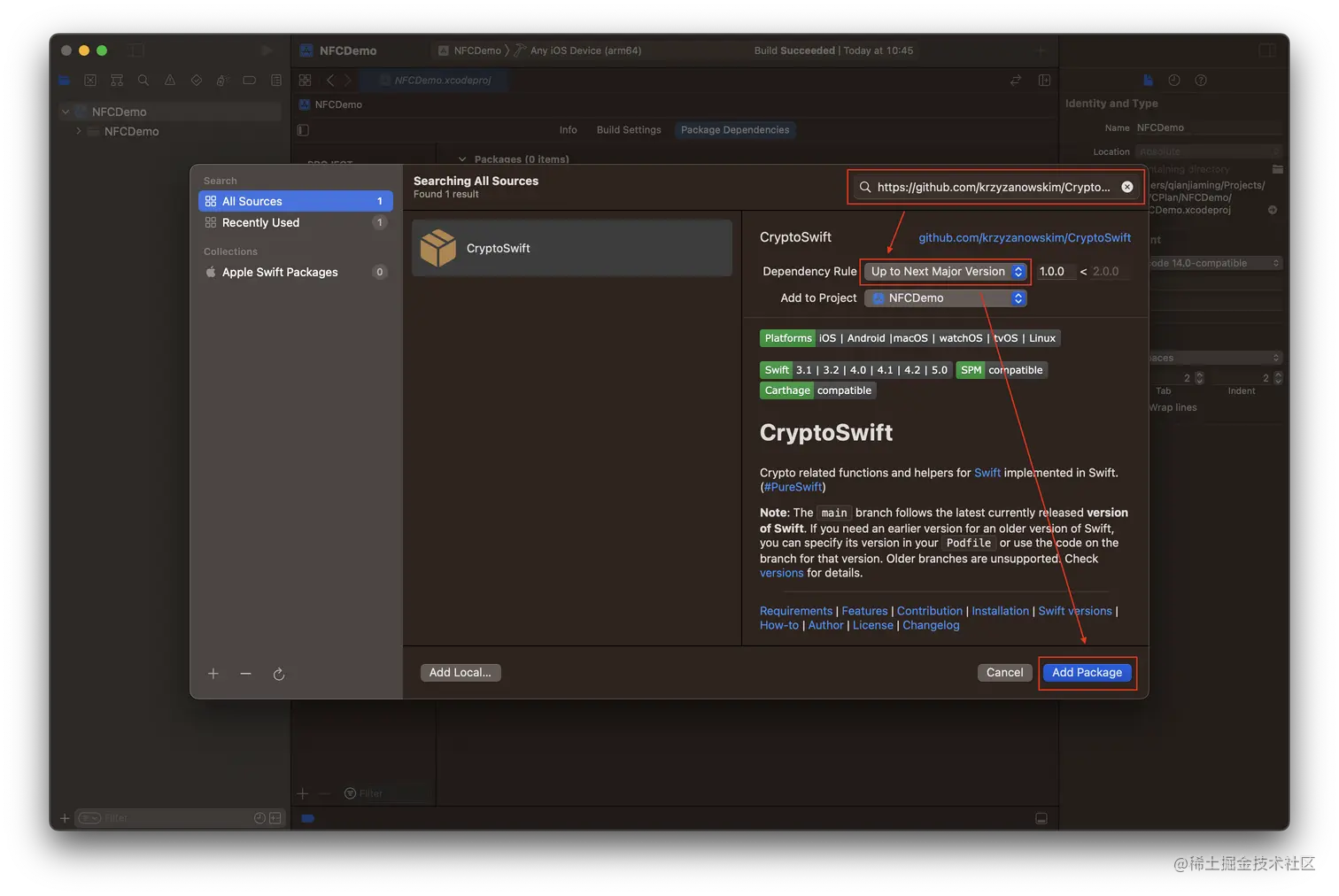Click the Add Package button
The width and height of the screenshot is (1339, 896).
(1087, 673)
